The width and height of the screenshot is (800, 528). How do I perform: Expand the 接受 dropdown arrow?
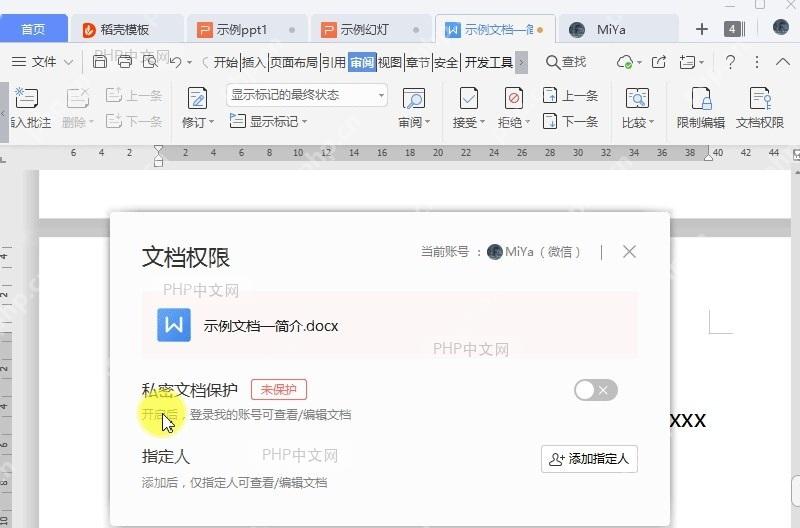(482, 122)
